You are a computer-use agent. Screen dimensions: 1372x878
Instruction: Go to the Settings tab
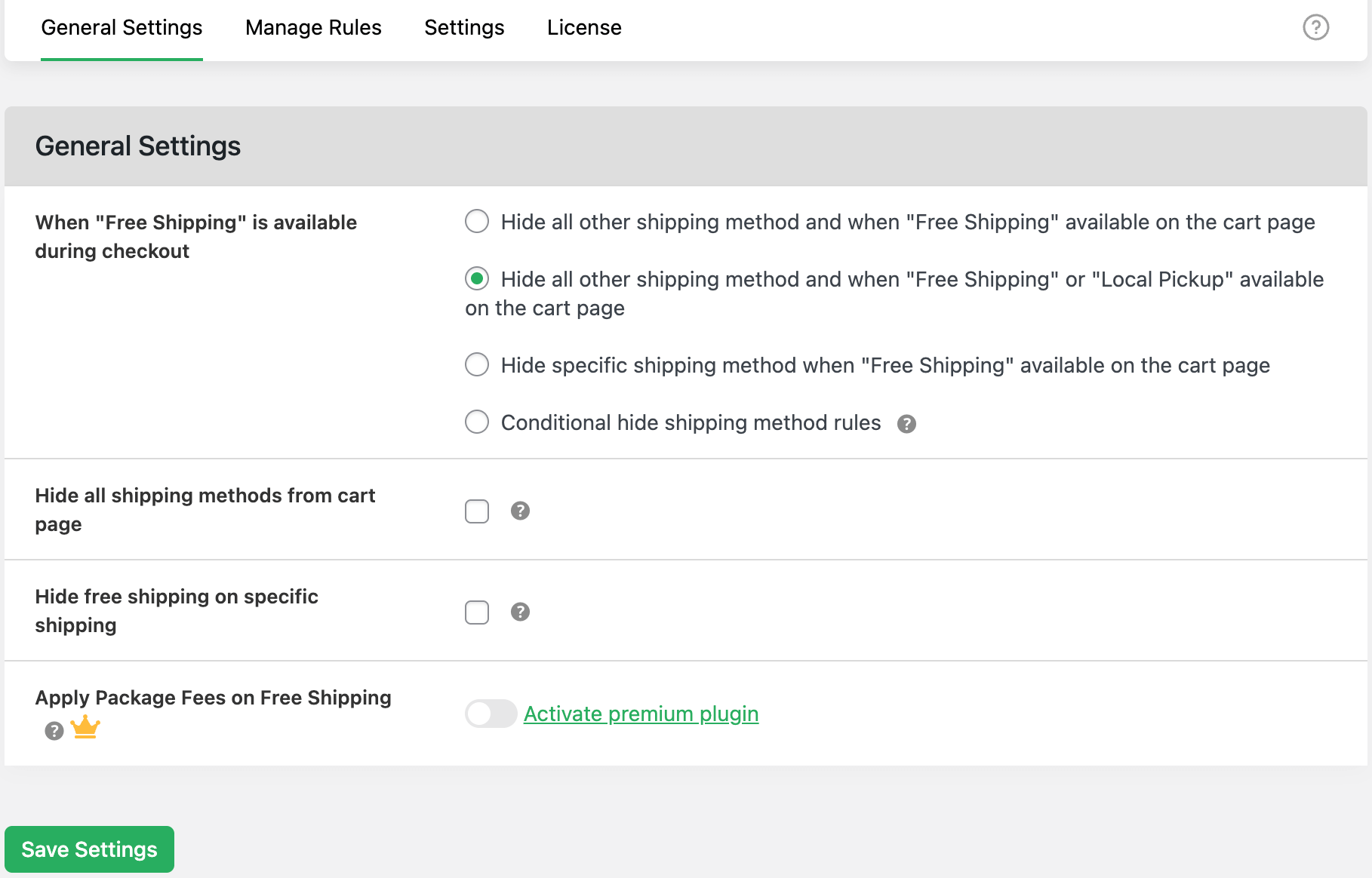[464, 28]
